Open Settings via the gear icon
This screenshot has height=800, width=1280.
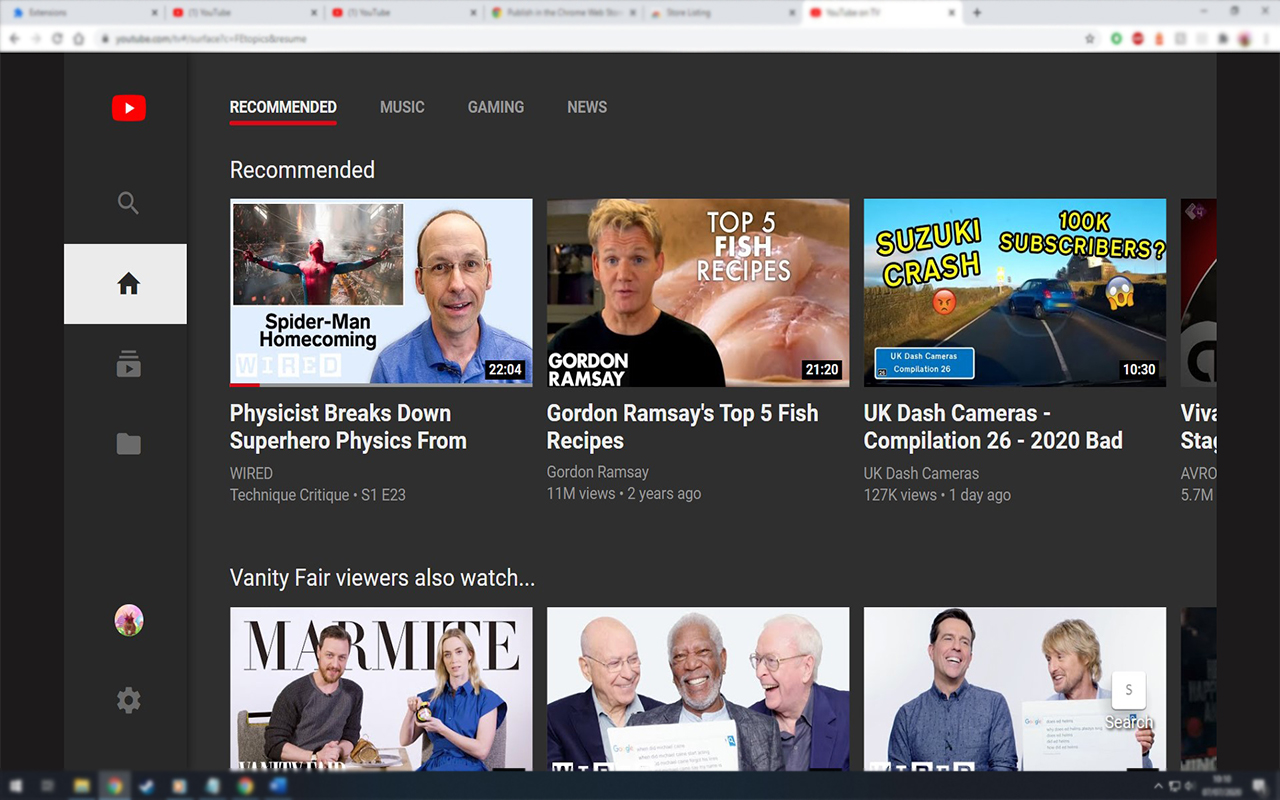coord(127,700)
